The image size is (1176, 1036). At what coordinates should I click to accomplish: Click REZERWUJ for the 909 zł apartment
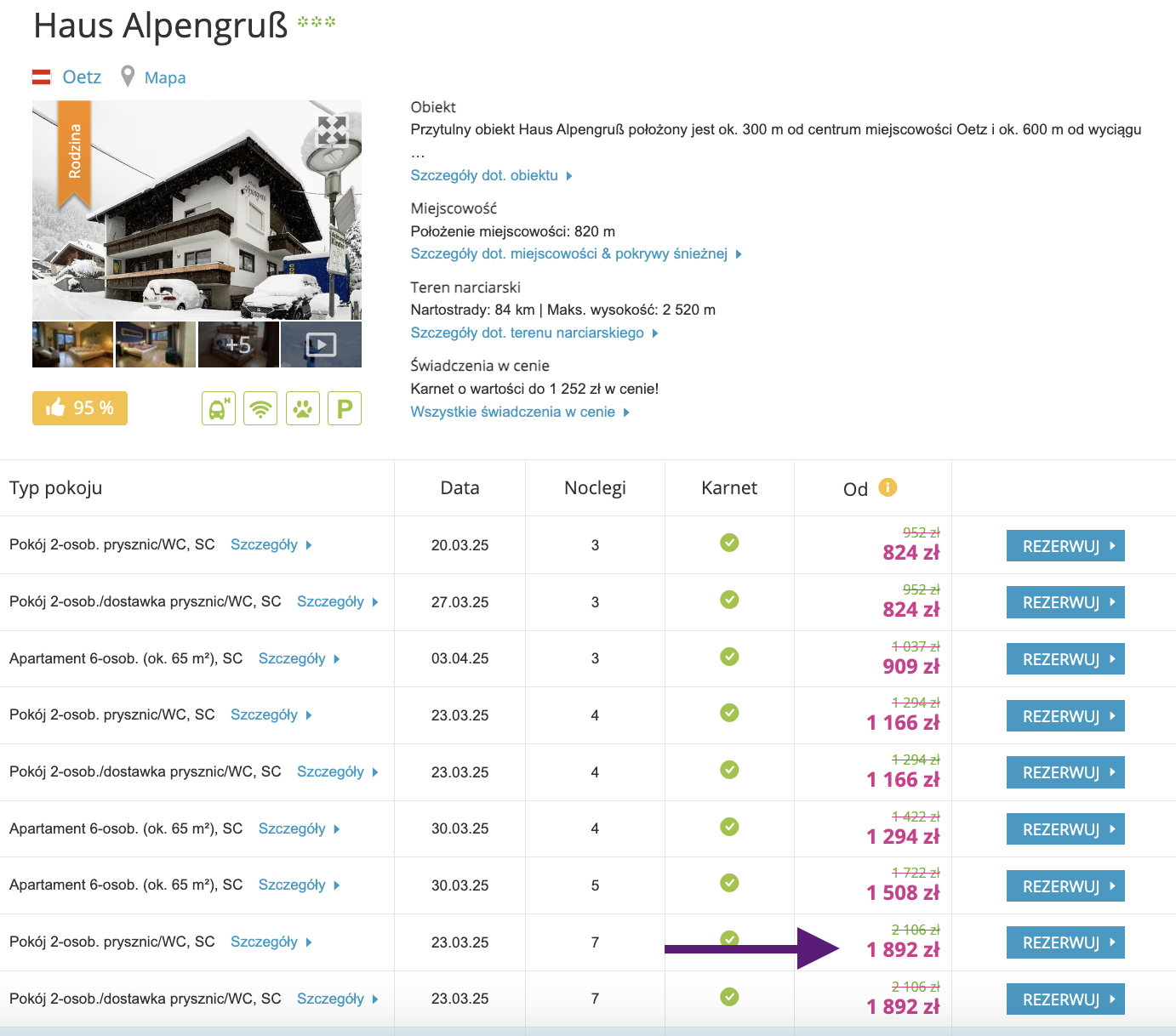point(1065,659)
